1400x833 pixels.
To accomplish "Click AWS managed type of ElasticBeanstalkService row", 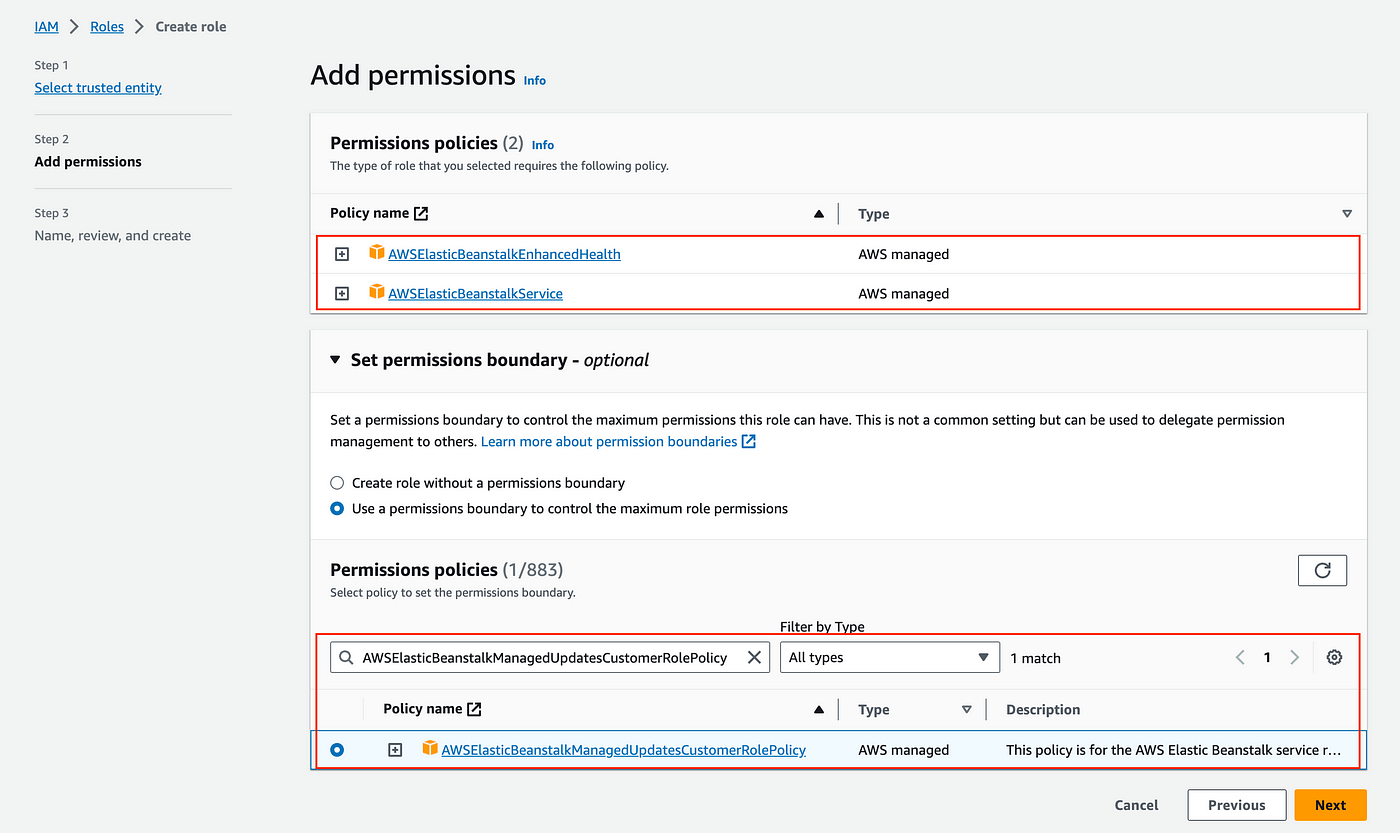I will [904, 294].
